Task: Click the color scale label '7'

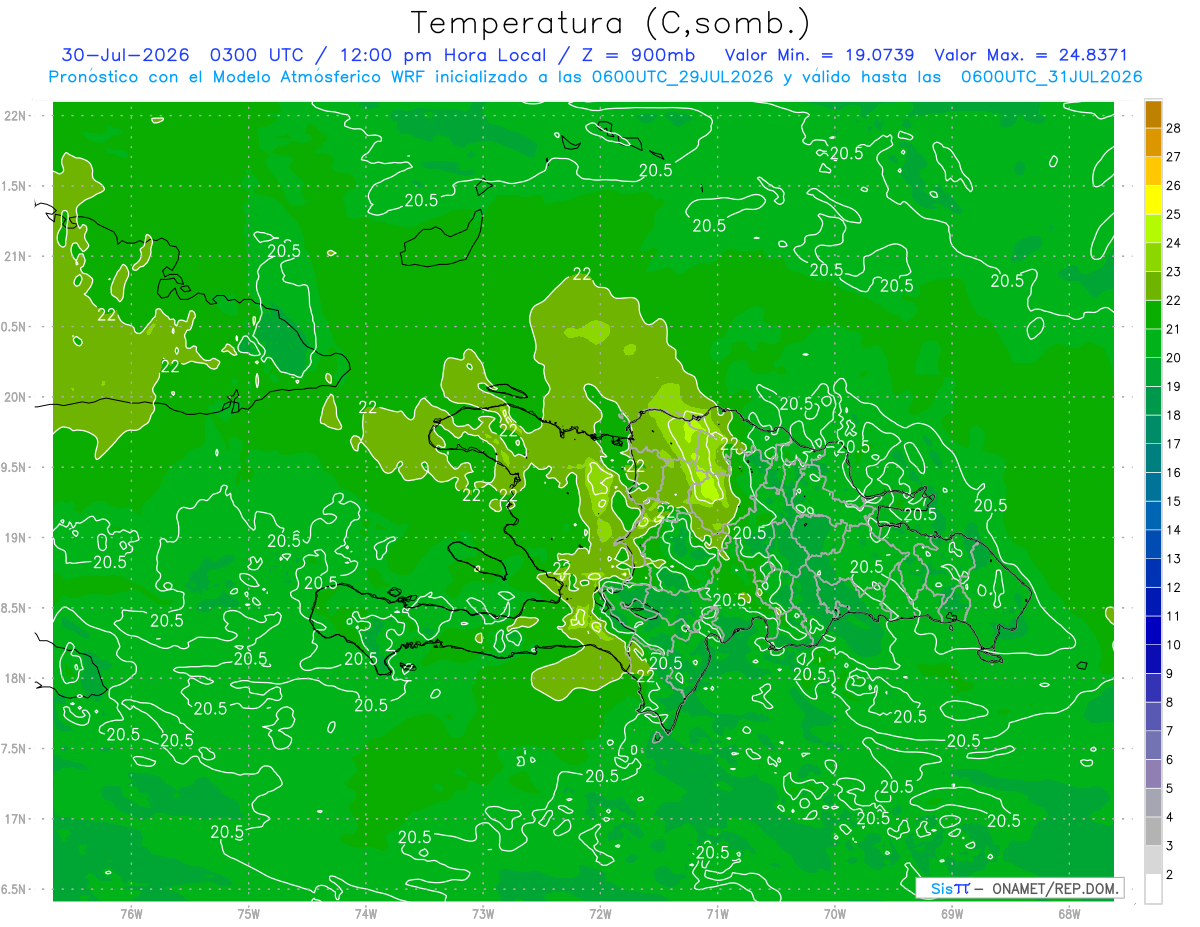Action: click(x=1170, y=731)
